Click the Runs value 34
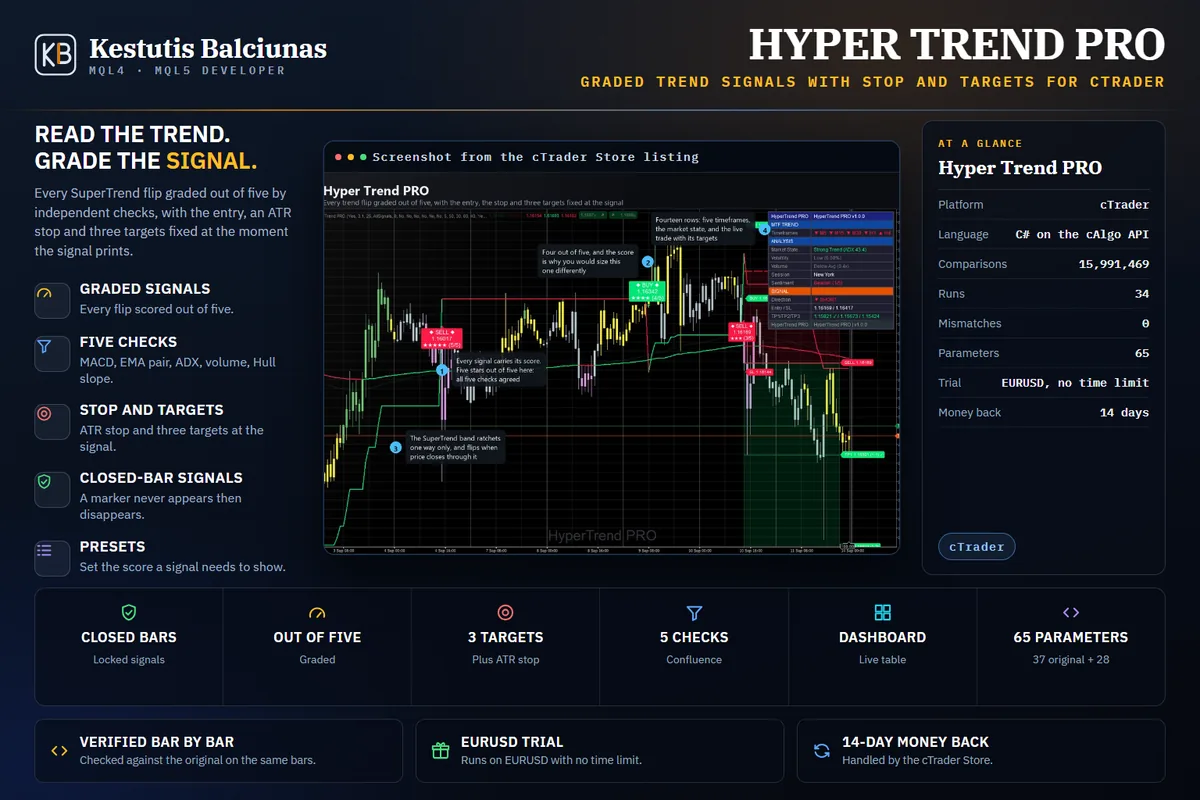The height and width of the screenshot is (800, 1200). (1142, 294)
